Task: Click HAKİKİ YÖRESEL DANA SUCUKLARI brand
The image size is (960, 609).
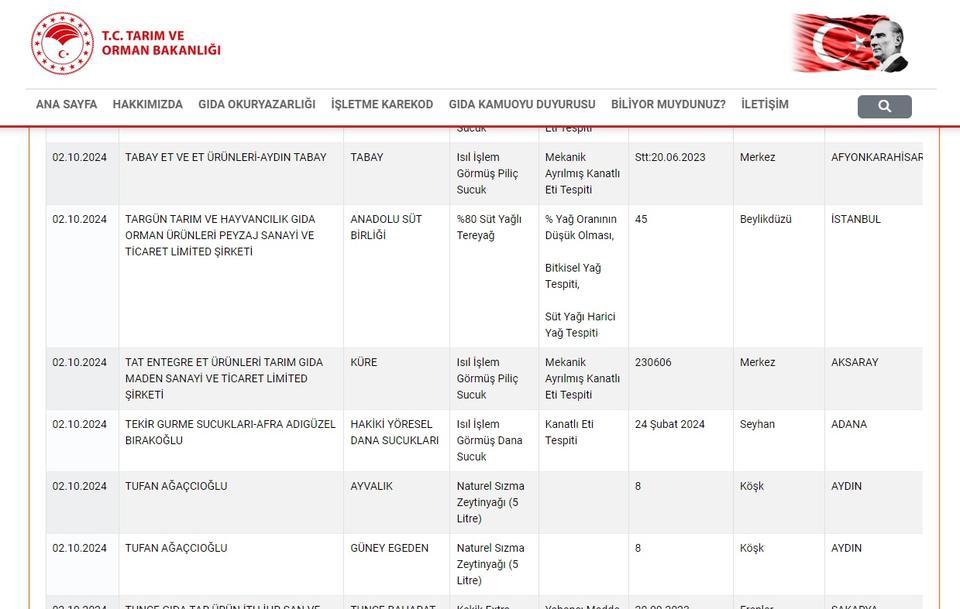Action: [394, 432]
